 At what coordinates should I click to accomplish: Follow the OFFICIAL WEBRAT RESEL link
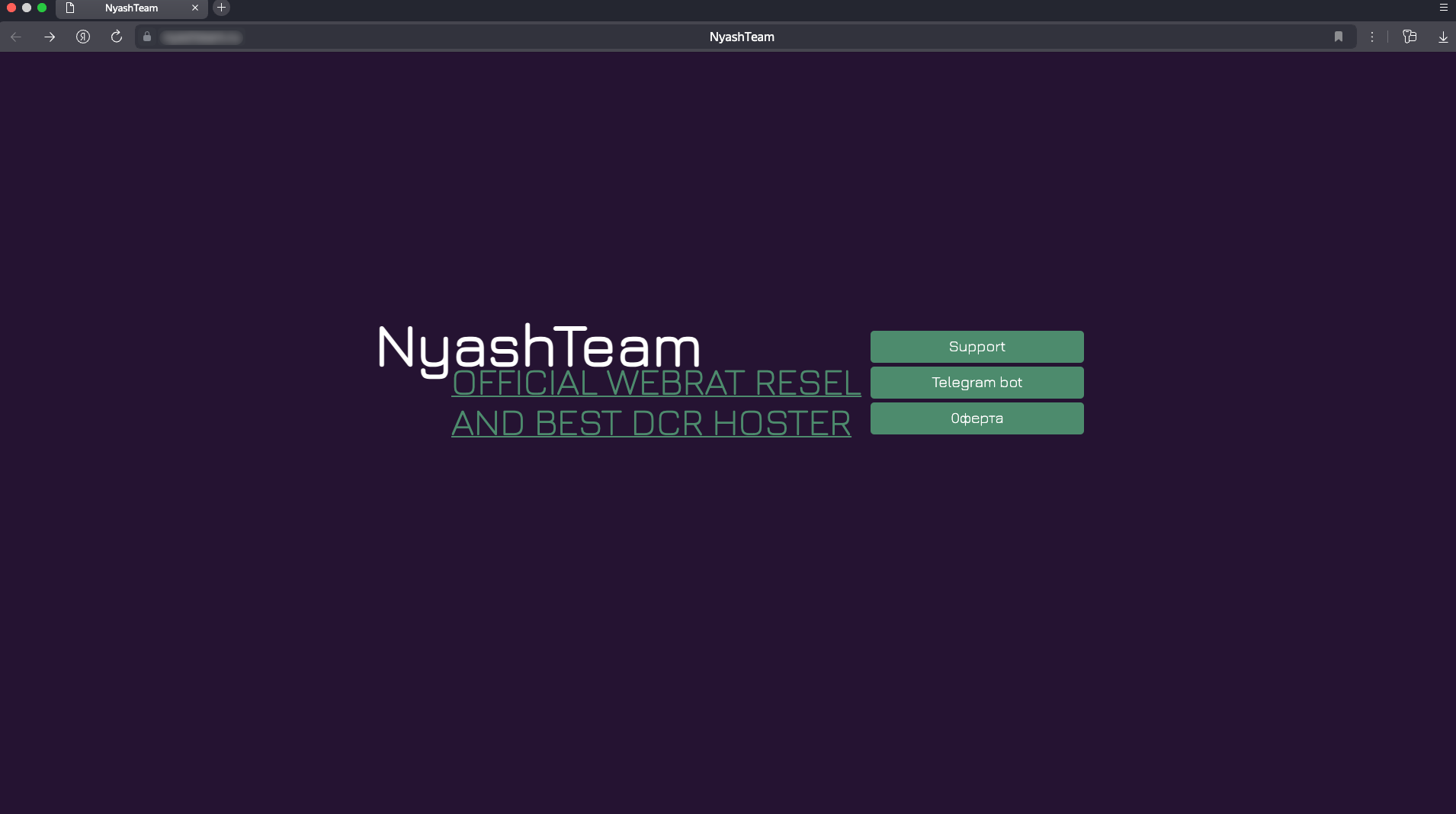(656, 383)
